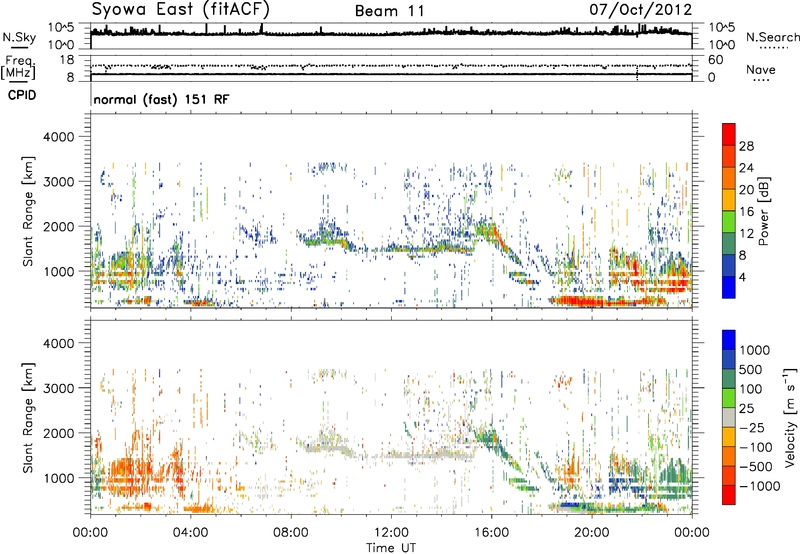This screenshot has height=554, width=800.
Task: Select the '60' Nave axis value
Action: click(x=715, y=60)
